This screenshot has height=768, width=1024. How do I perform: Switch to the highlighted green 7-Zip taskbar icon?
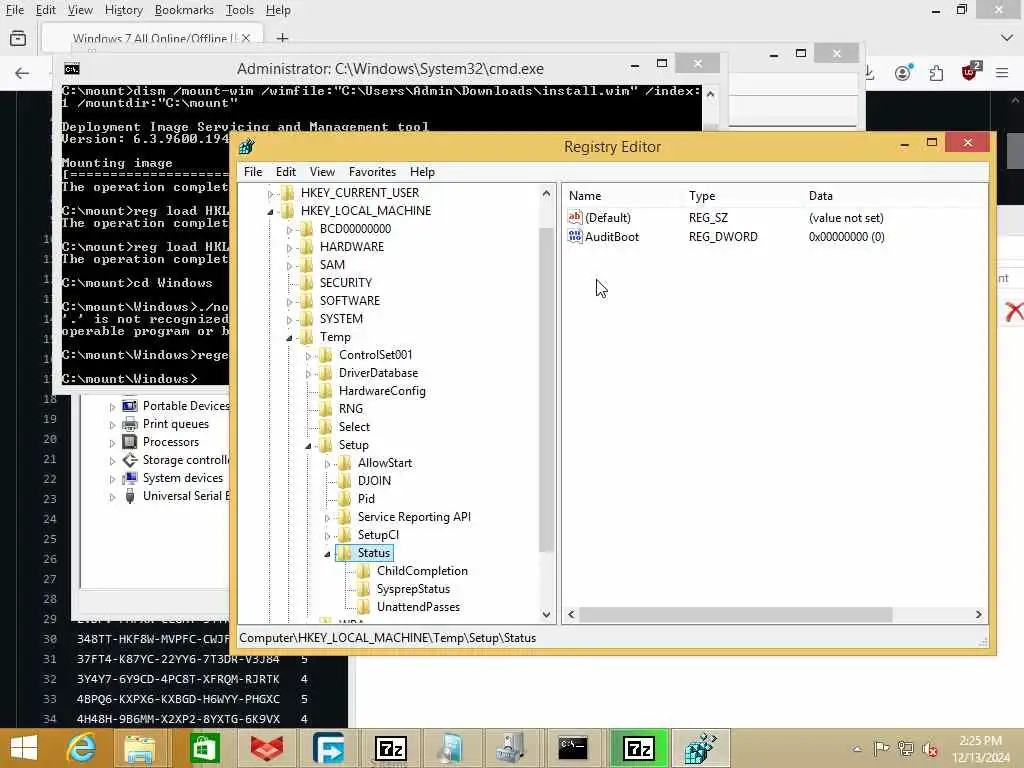coord(639,748)
